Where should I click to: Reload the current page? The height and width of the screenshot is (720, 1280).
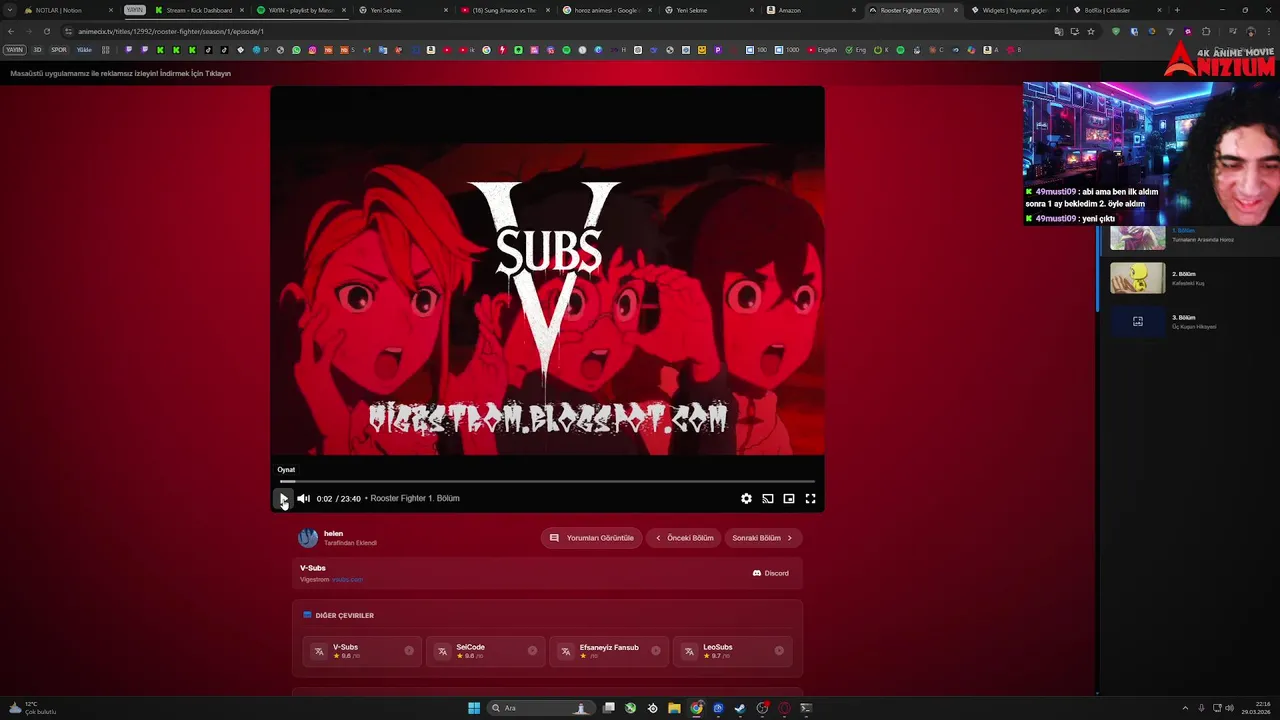(x=46, y=31)
